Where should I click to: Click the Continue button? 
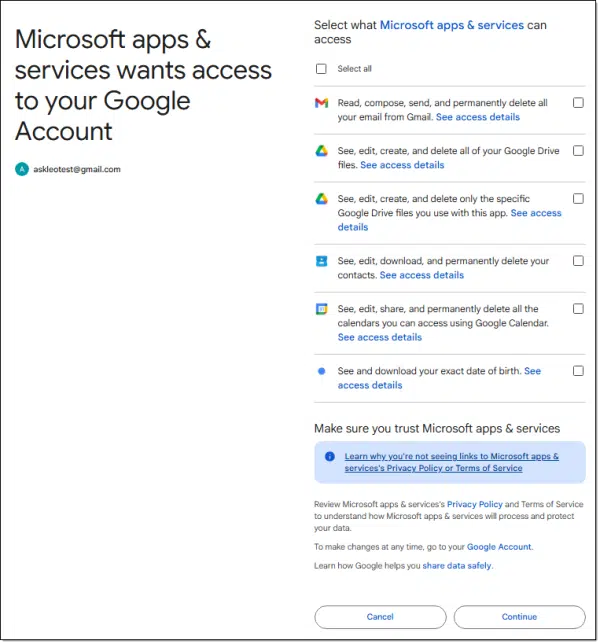(x=520, y=617)
